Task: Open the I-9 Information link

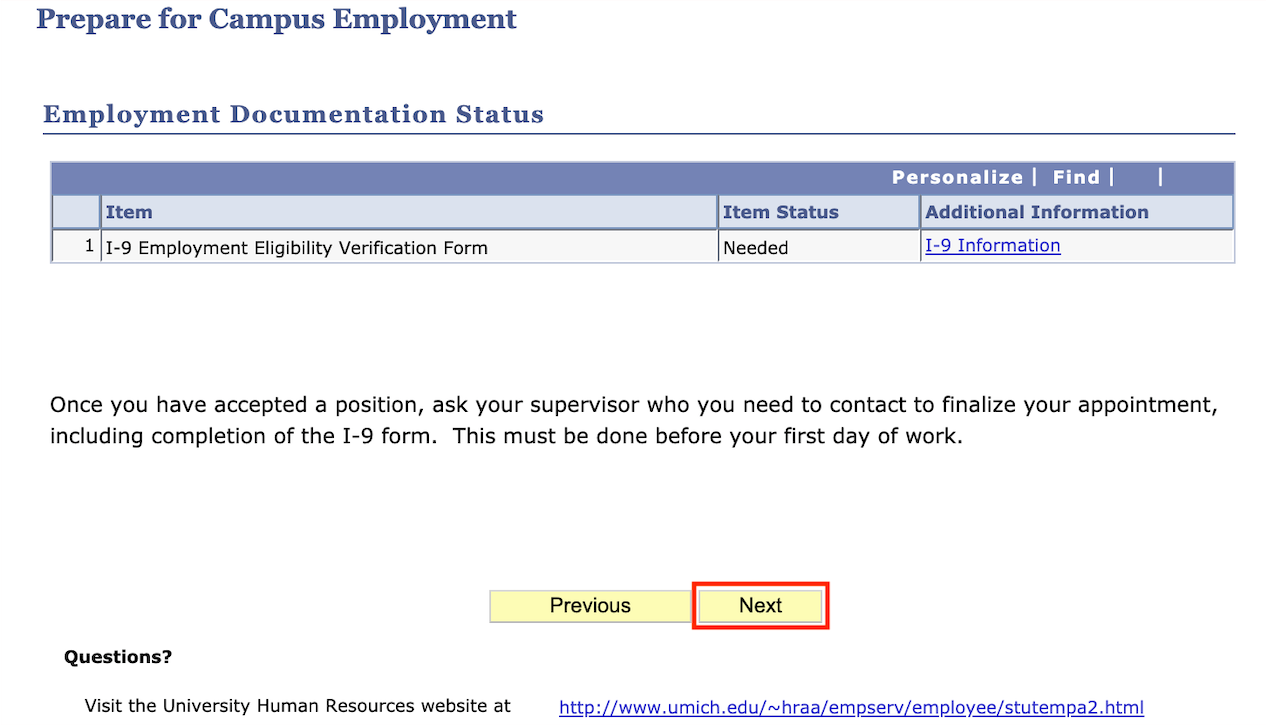Action: point(991,245)
